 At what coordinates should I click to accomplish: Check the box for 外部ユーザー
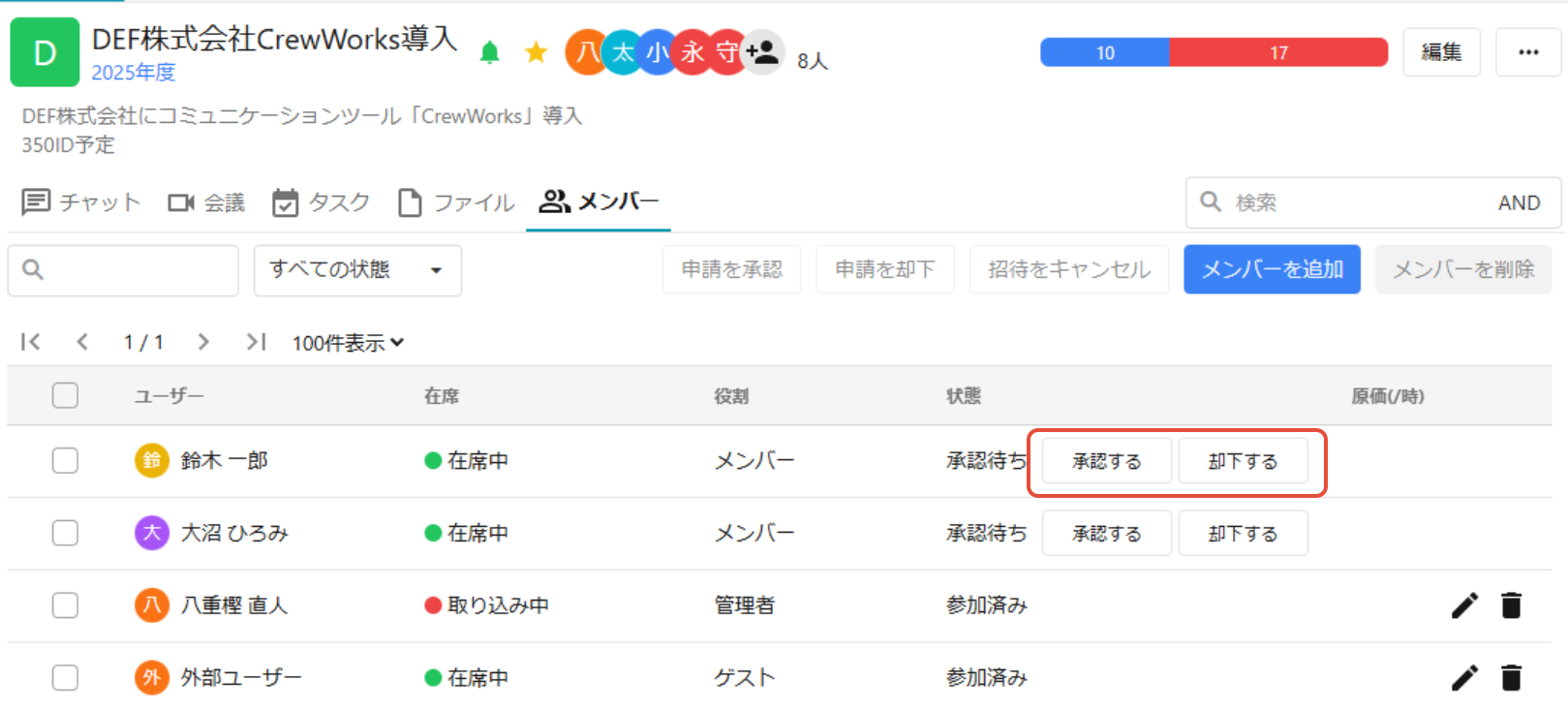pos(65,677)
